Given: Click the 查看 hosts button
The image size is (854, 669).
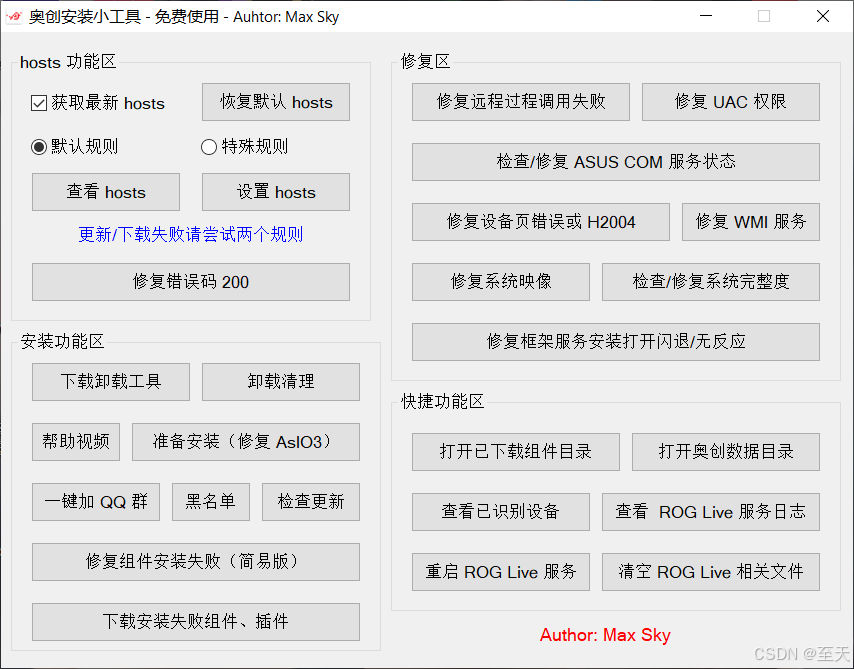Looking at the screenshot, I should coord(106,192).
